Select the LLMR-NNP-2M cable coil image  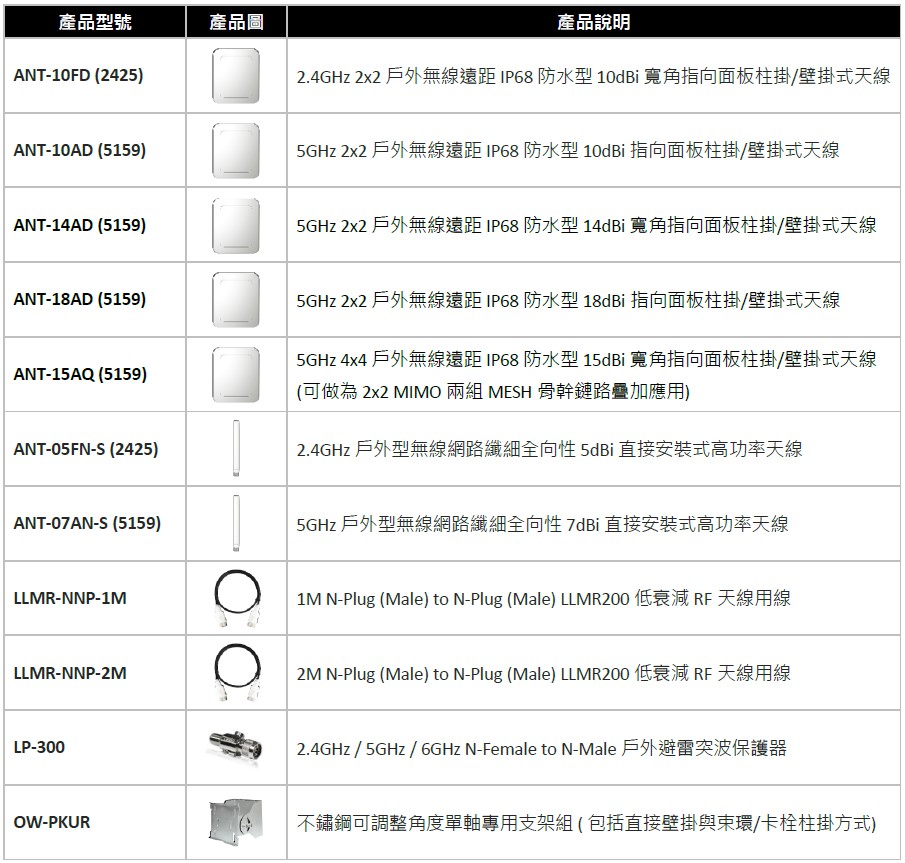click(236, 672)
